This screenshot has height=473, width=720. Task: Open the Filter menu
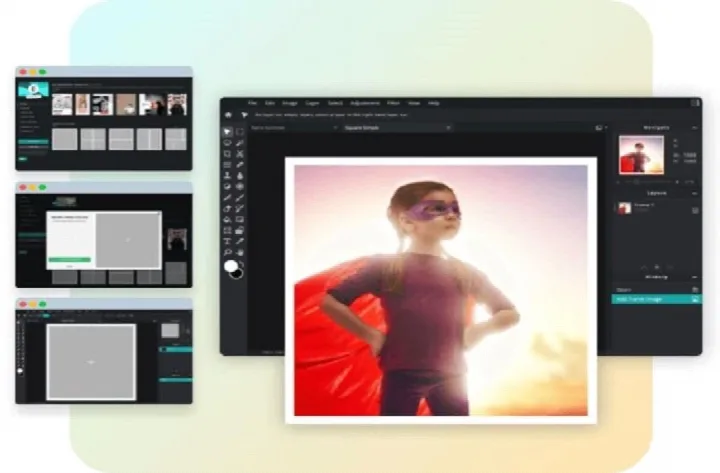click(393, 103)
